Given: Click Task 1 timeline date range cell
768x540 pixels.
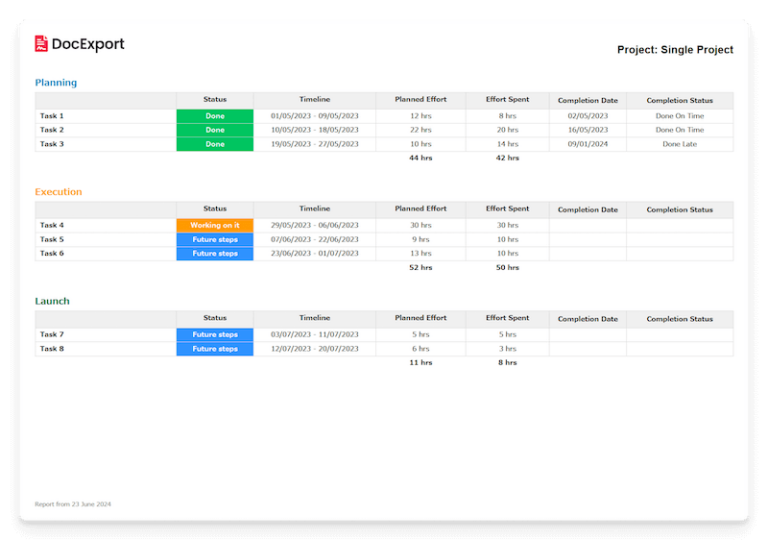Looking at the screenshot, I should tap(314, 116).
